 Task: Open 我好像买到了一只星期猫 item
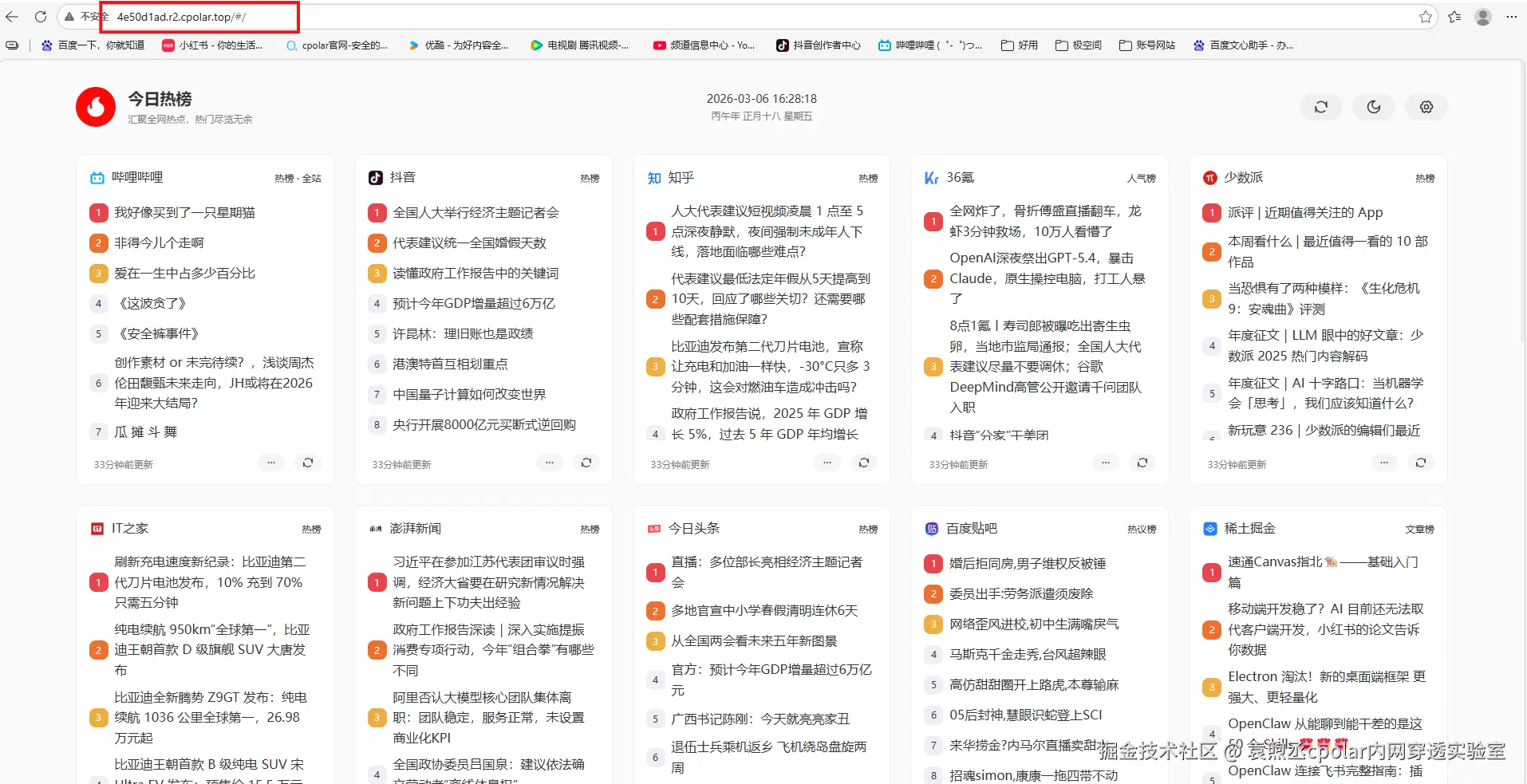point(184,213)
